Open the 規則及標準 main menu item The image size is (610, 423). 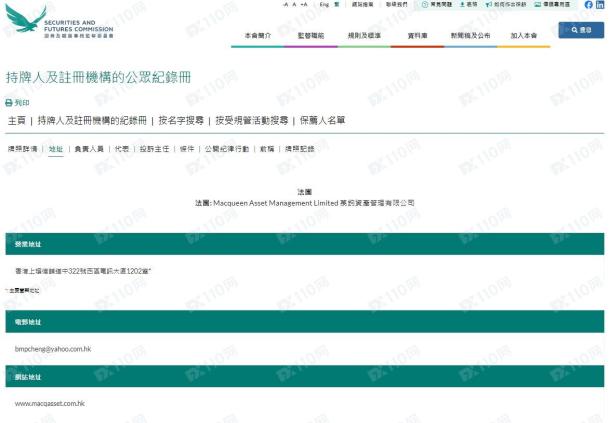click(x=364, y=35)
